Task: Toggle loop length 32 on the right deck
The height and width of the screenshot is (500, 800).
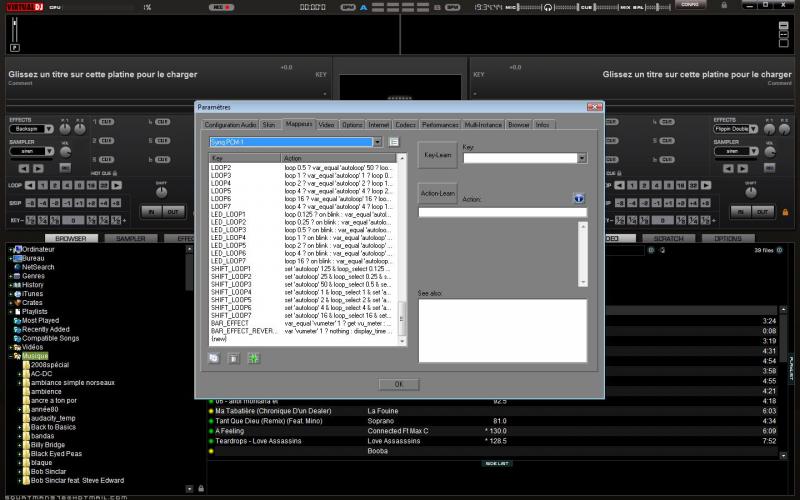Action: pos(693,185)
